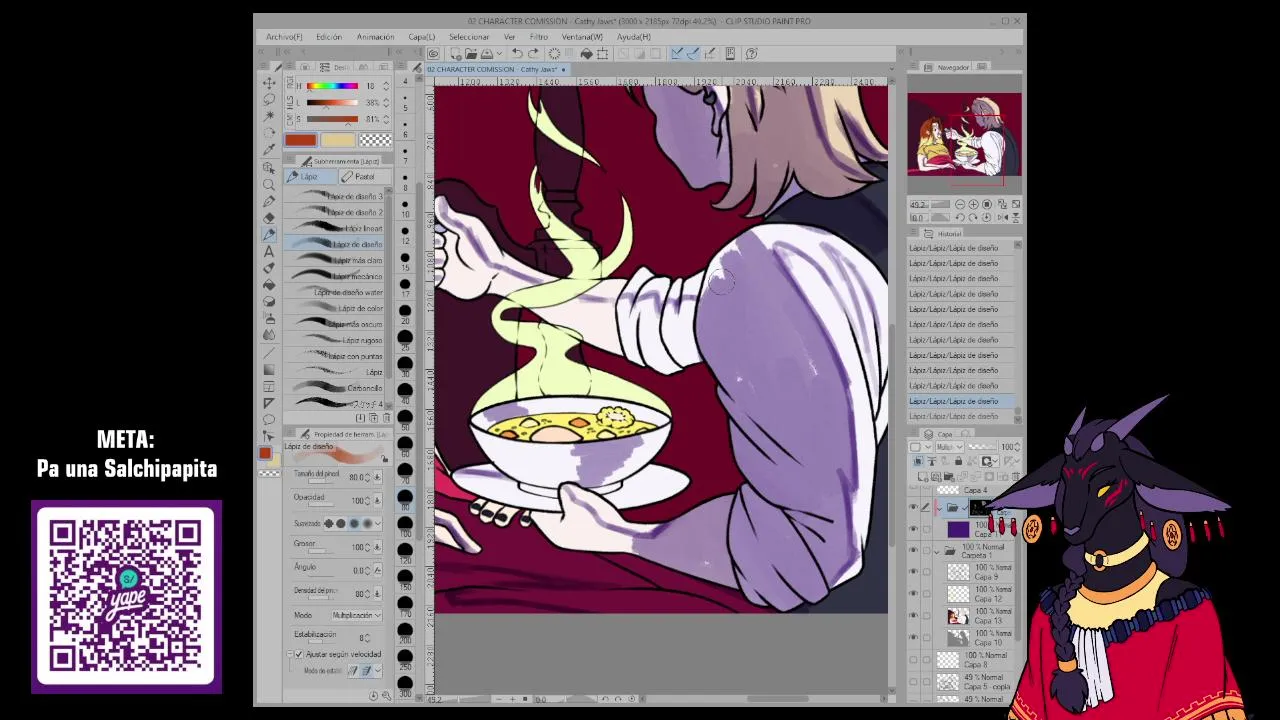The image size is (1280, 720).
Task: Select the Text tool
Action: pyautogui.click(x=269, y=252)
